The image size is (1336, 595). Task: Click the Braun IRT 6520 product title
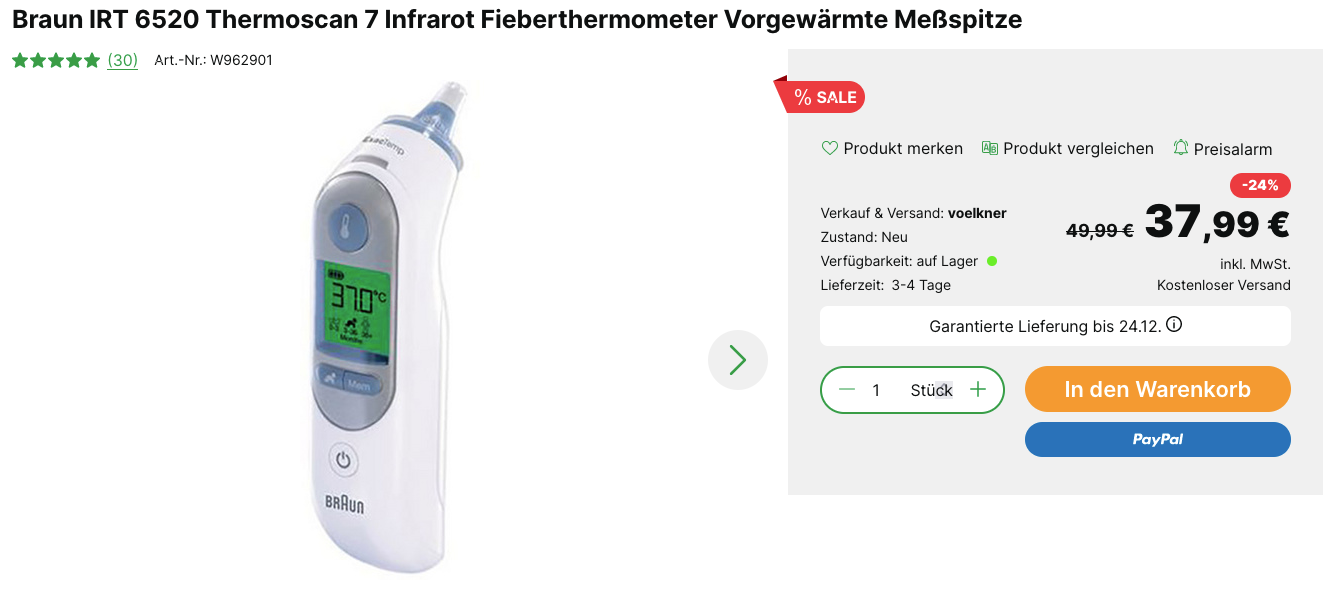(x=517, y=19)
